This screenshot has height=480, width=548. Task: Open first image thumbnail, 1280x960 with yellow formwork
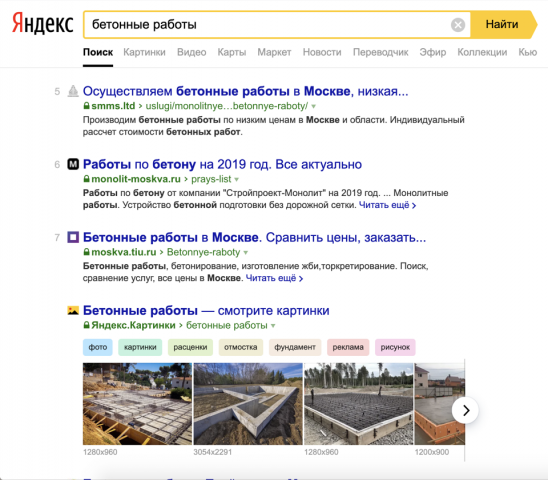point(137,404)
